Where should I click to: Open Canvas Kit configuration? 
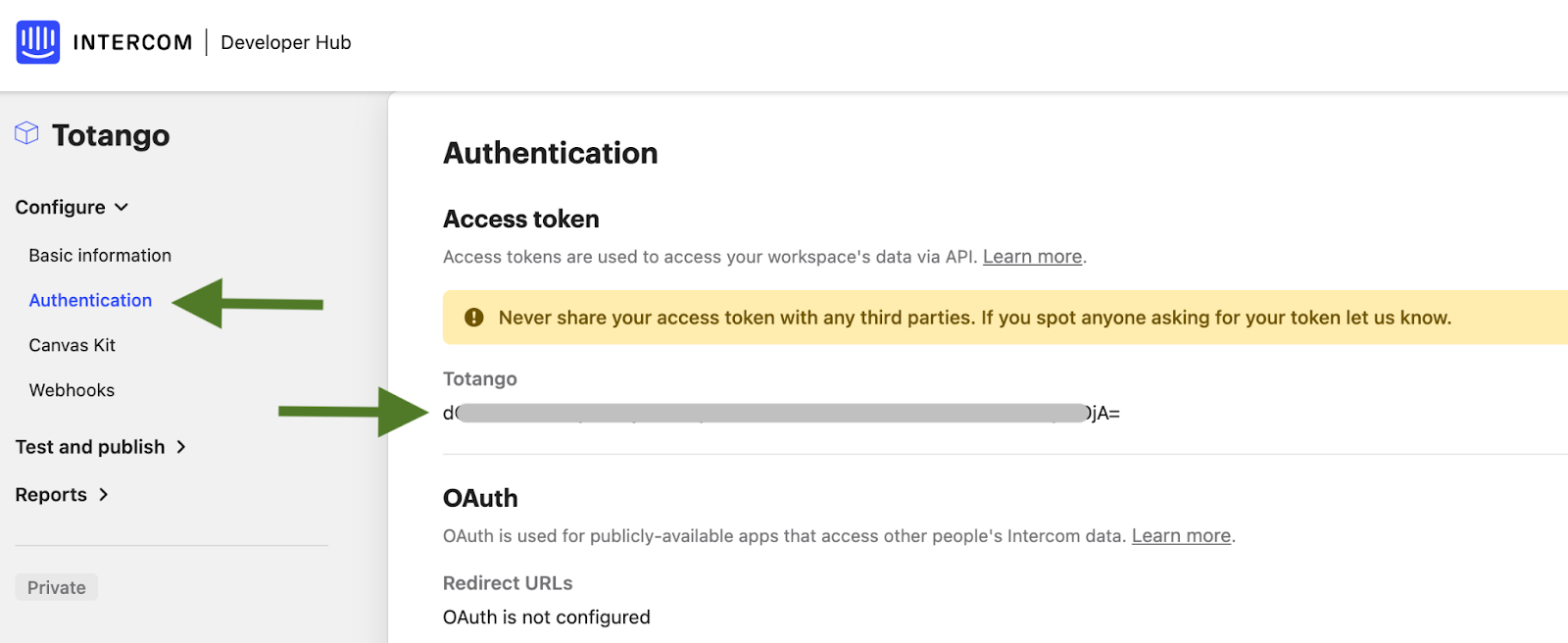(73, 345)
